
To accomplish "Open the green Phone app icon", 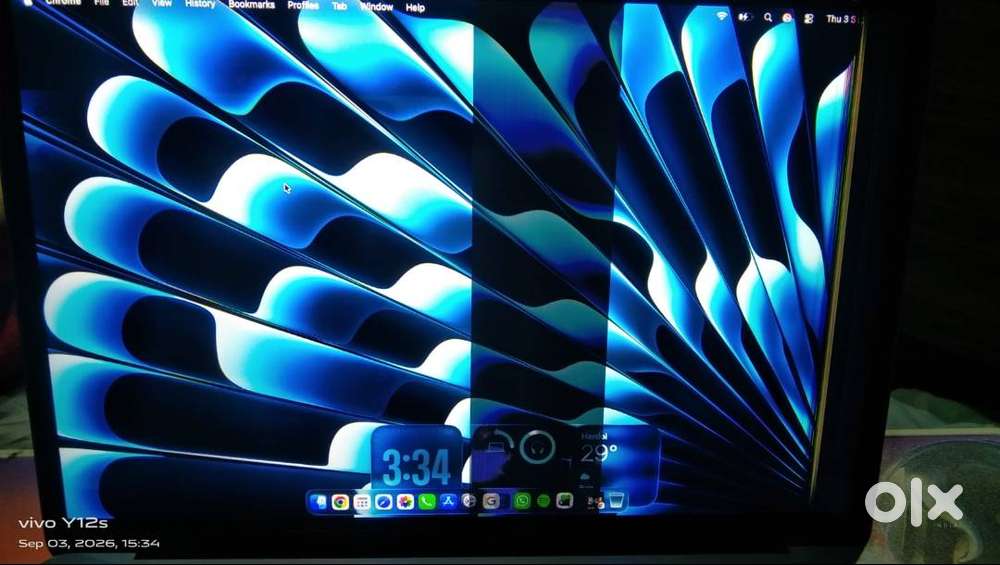I will point(427,502).
